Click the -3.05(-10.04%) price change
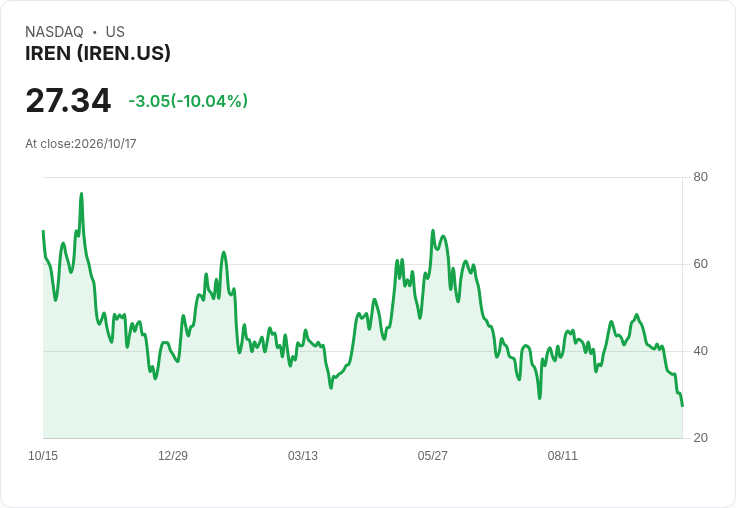The width and height of the screenshot is (736, 508). [188, 101]
